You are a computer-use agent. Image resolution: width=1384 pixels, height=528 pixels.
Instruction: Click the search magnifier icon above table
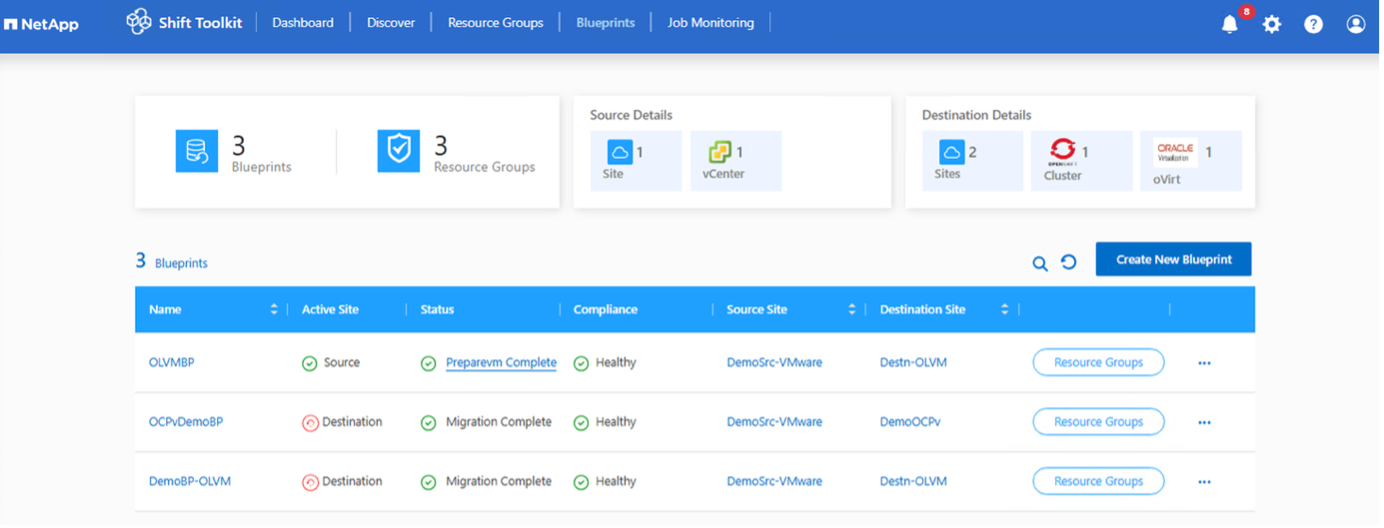pyautogui.click(x=1040, y=263)
